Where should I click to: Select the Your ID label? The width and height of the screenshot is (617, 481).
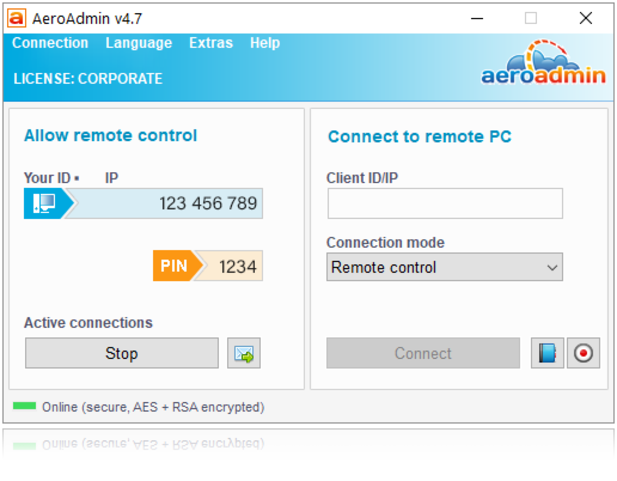pyautogui.click(x=47, y=178)
